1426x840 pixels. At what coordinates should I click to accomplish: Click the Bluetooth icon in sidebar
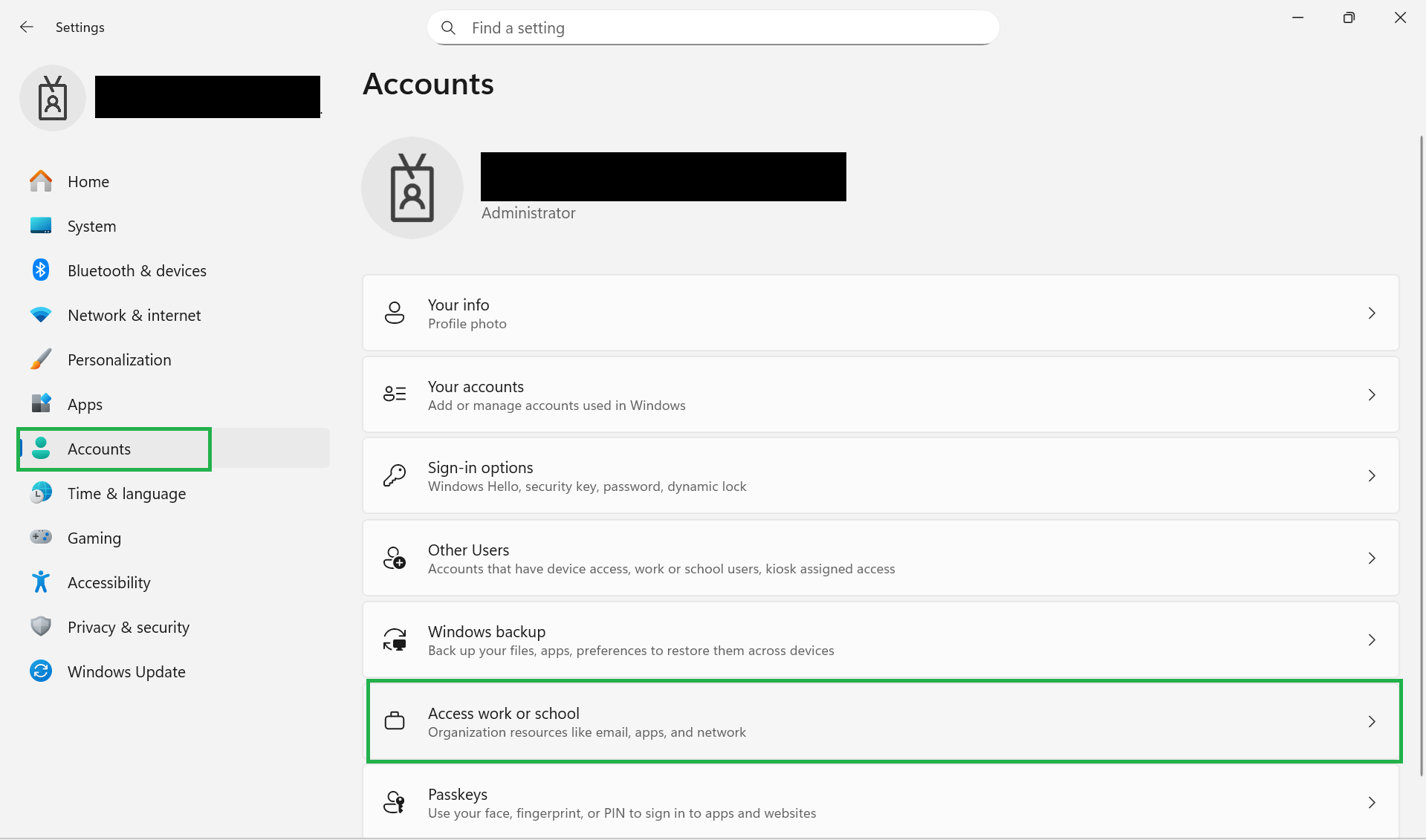click(41, 270)
